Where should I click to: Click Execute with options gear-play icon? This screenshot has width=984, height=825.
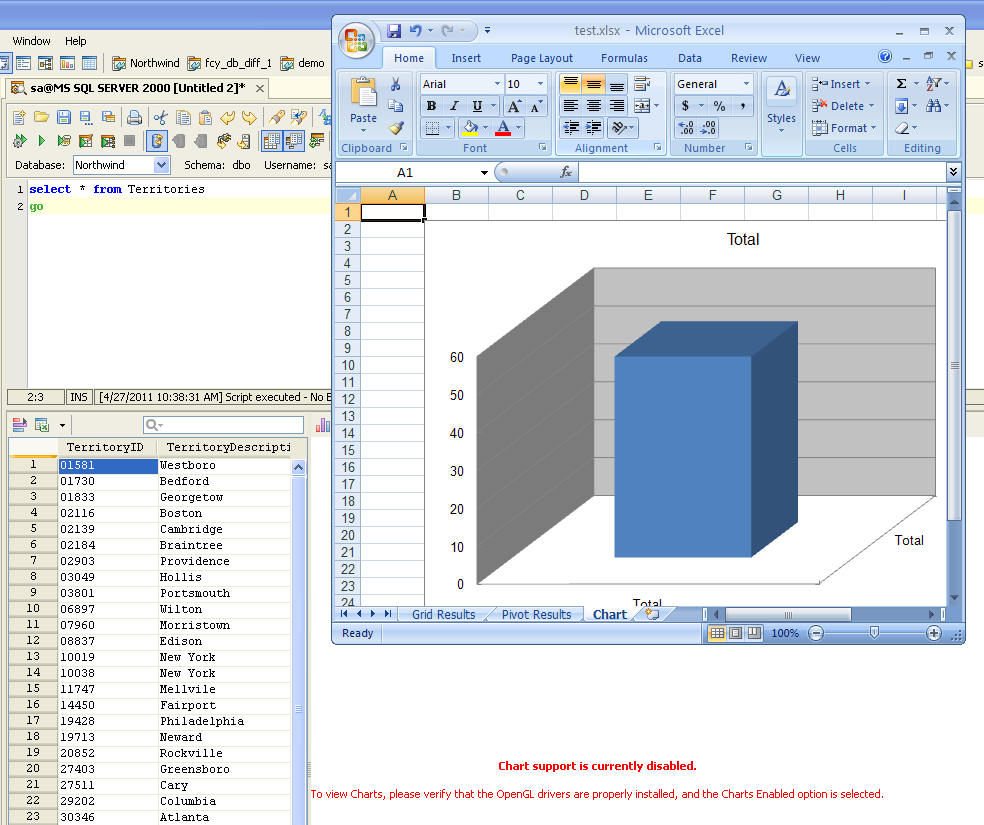pos(19,141)
